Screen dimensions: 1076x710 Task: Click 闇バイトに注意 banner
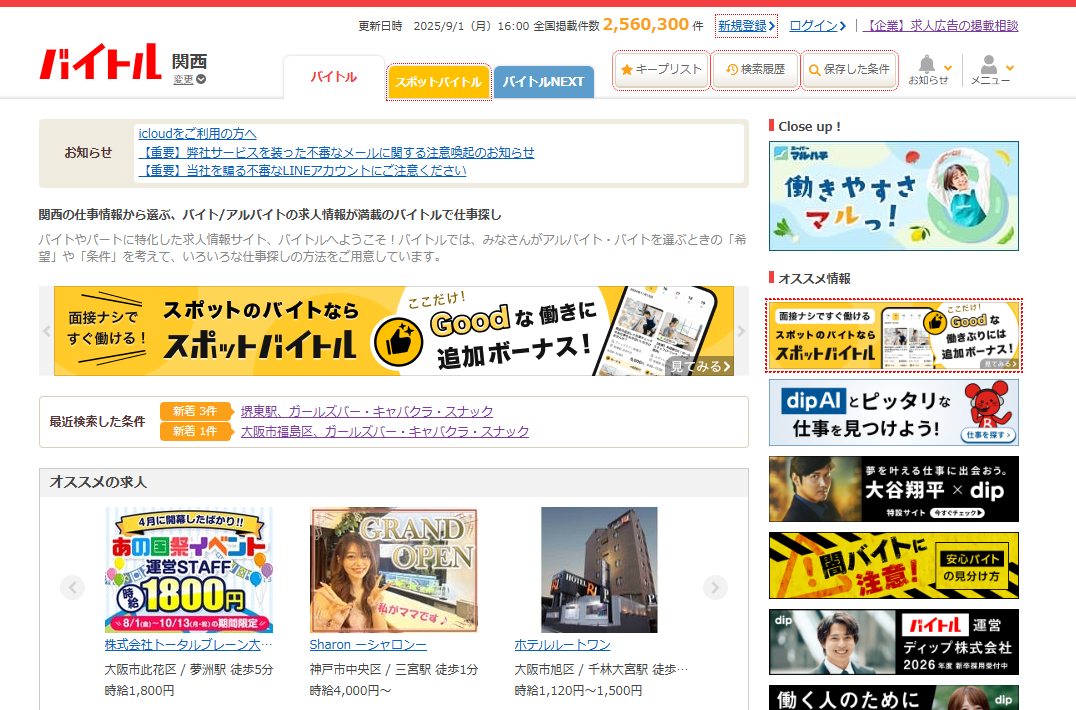893,565
